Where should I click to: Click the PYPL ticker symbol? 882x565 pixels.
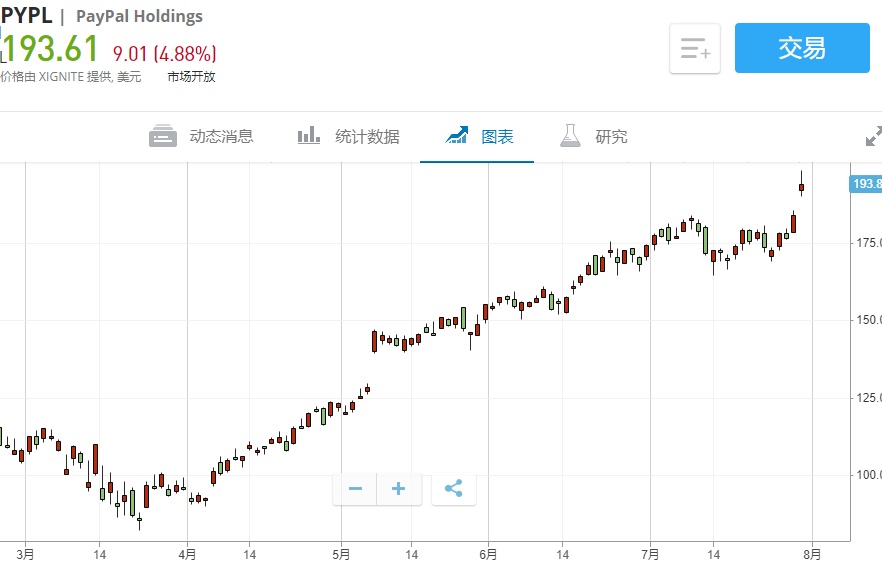pyautogui.click(x=26, y=15)
